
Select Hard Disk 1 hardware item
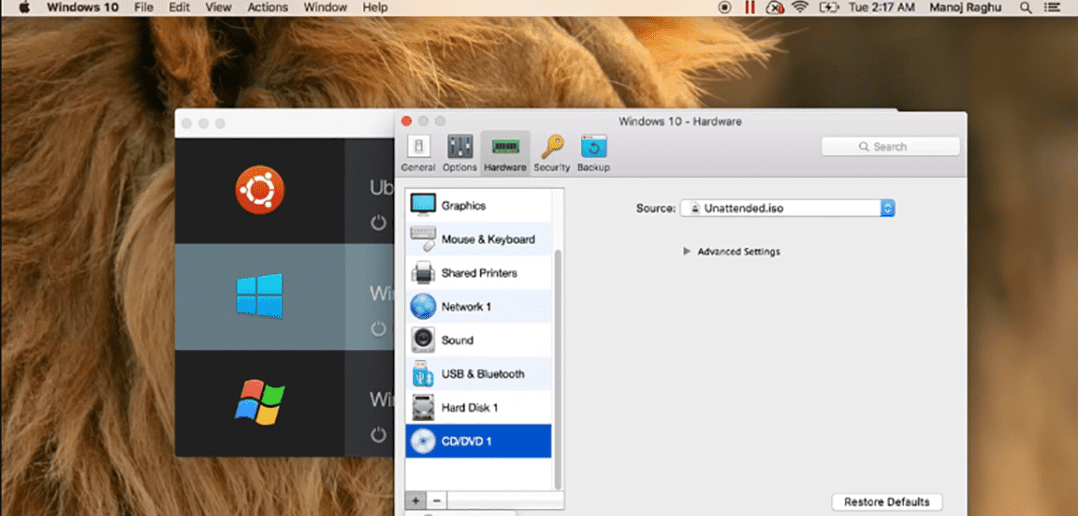(x=478, y=407)
